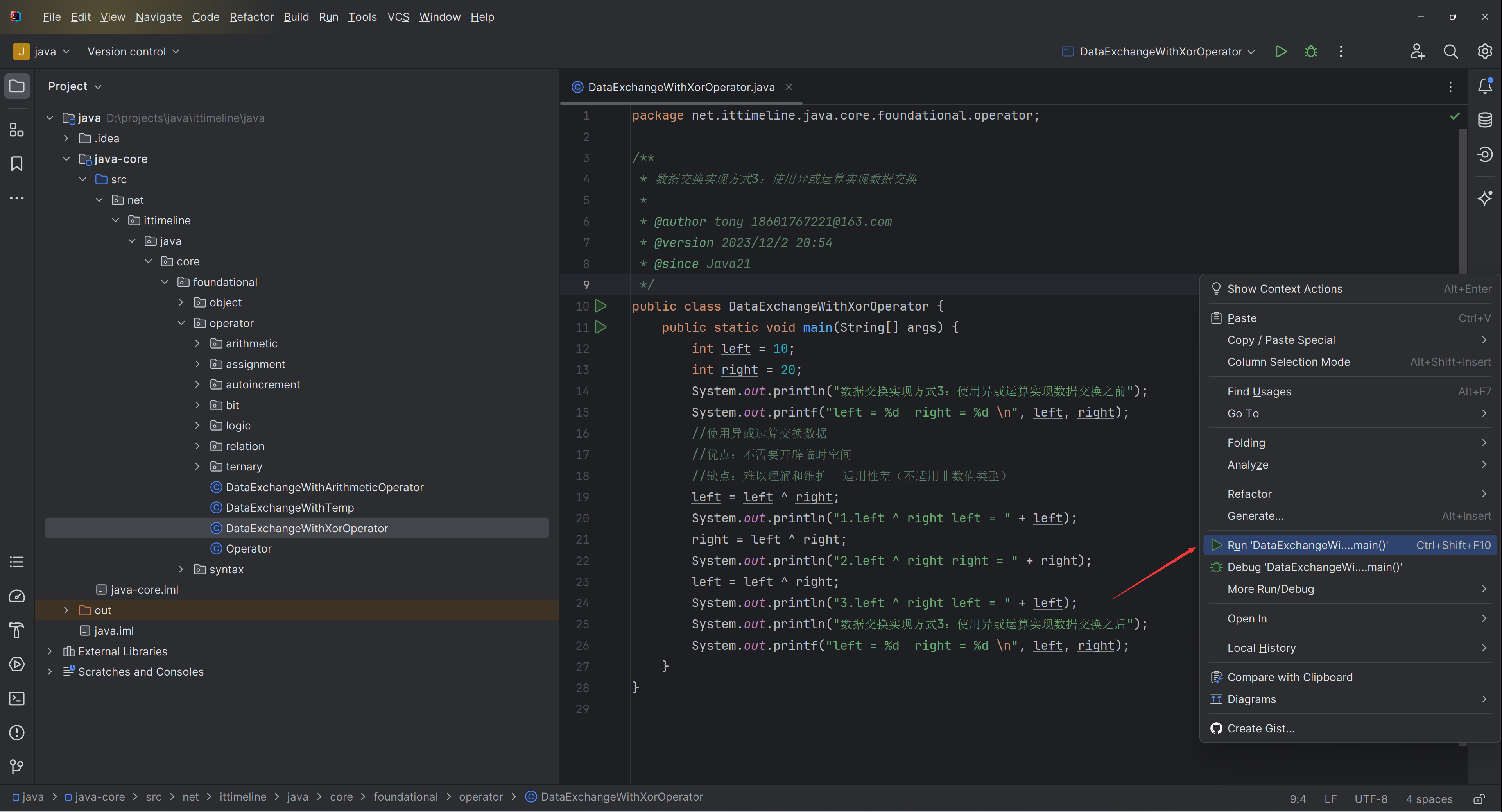Image resolution: width=1502 pixels, height=812 pixels.
Task: Open the TODO list tool window
Action: 17,562
